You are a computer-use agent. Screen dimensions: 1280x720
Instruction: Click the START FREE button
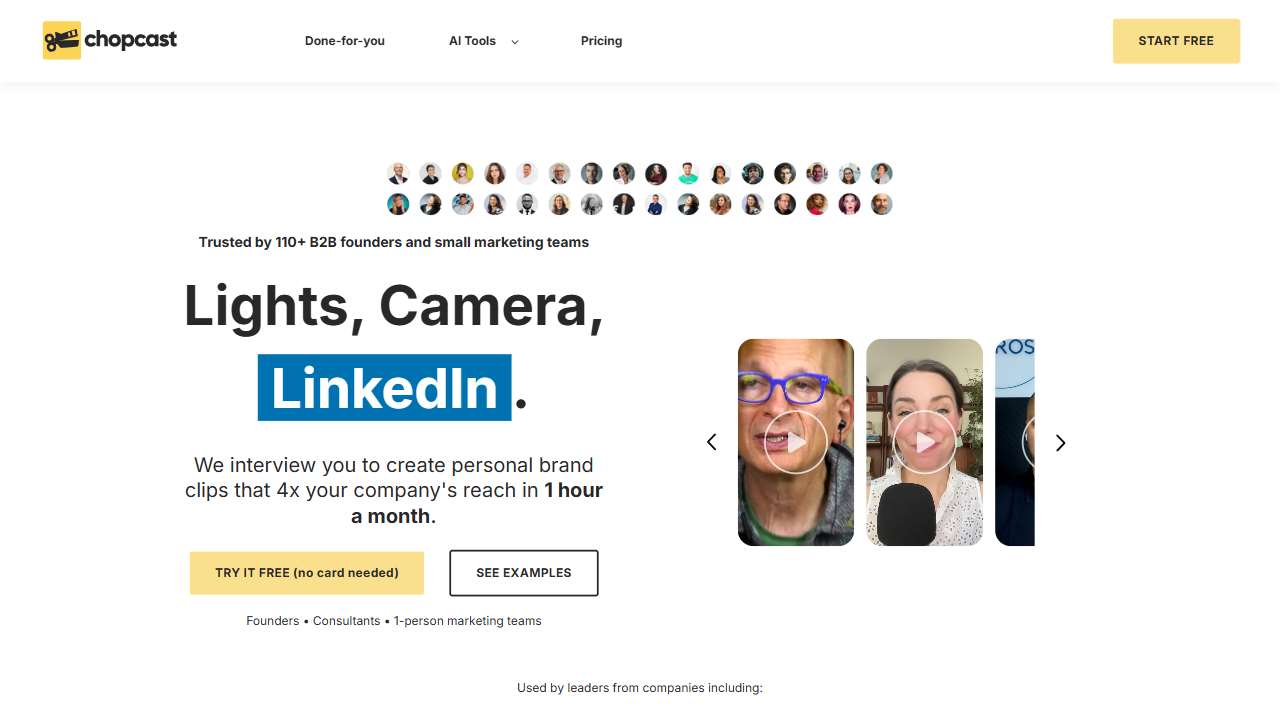(1176, 41)
